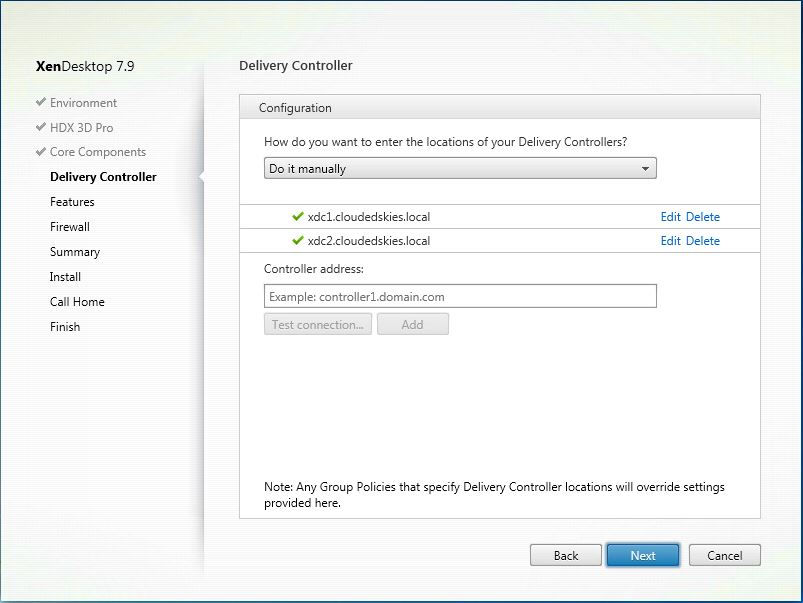This screenshot has width=803, height=603.
Task: Open the Delivery Controllers location method dropdown
Action: [460, 169]
